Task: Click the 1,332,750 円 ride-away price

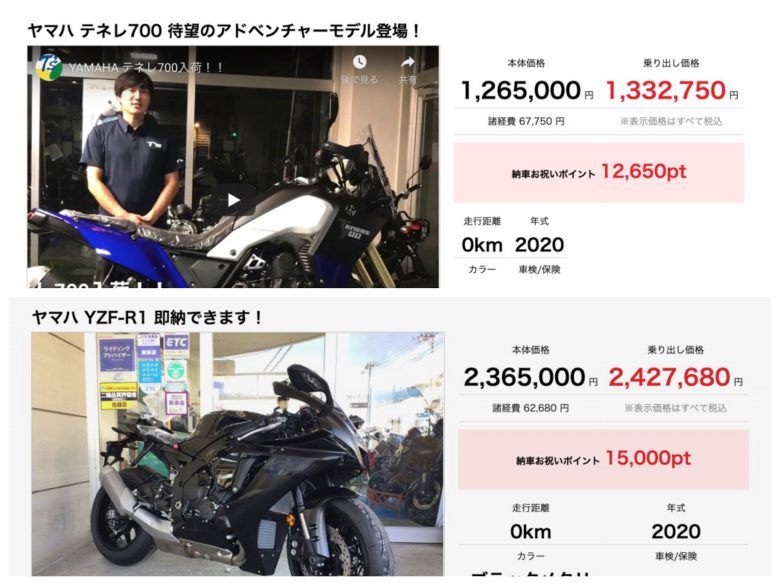Action: (672, 91)
